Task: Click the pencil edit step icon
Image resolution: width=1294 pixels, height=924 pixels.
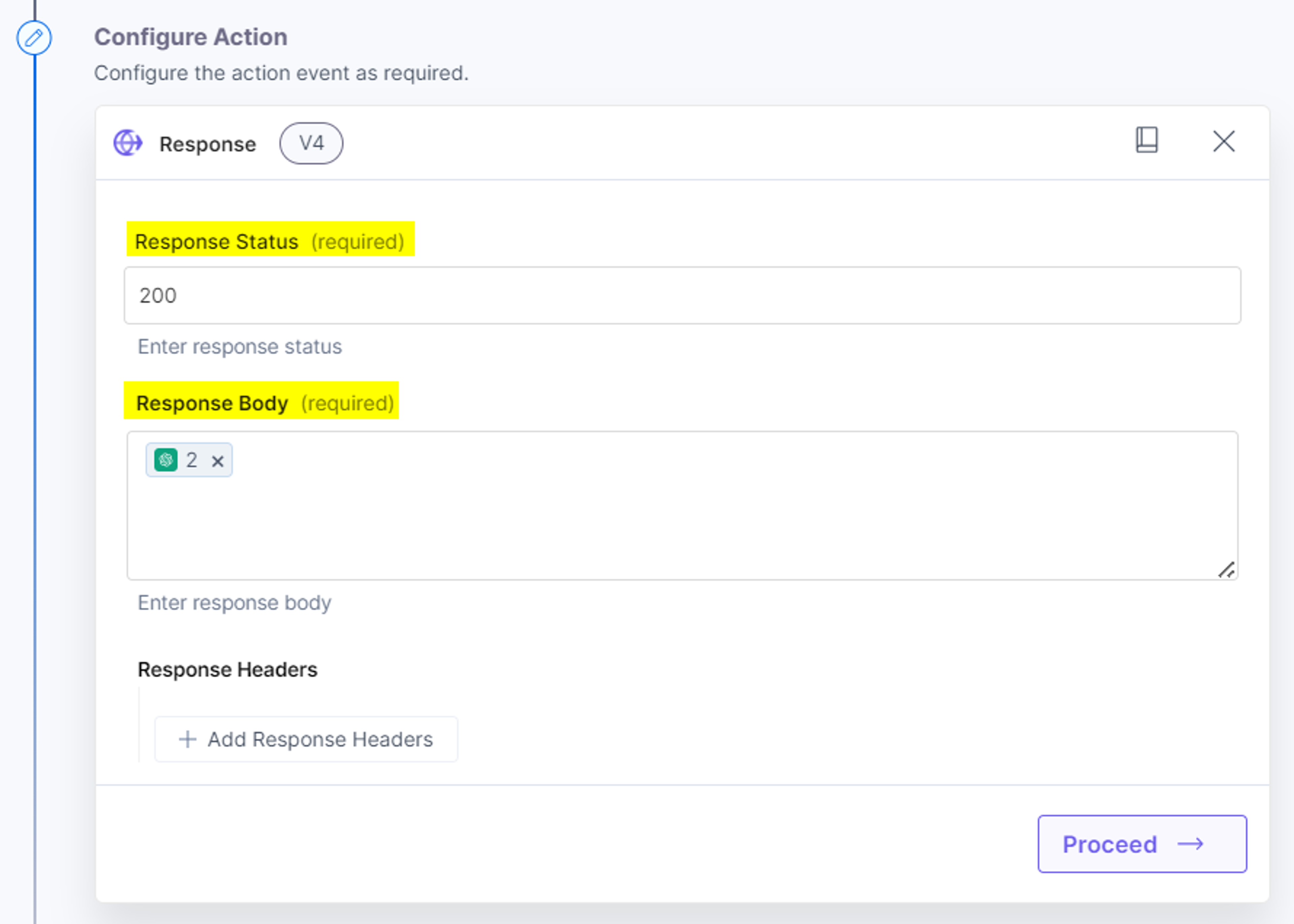Action: tap(34, 38)
